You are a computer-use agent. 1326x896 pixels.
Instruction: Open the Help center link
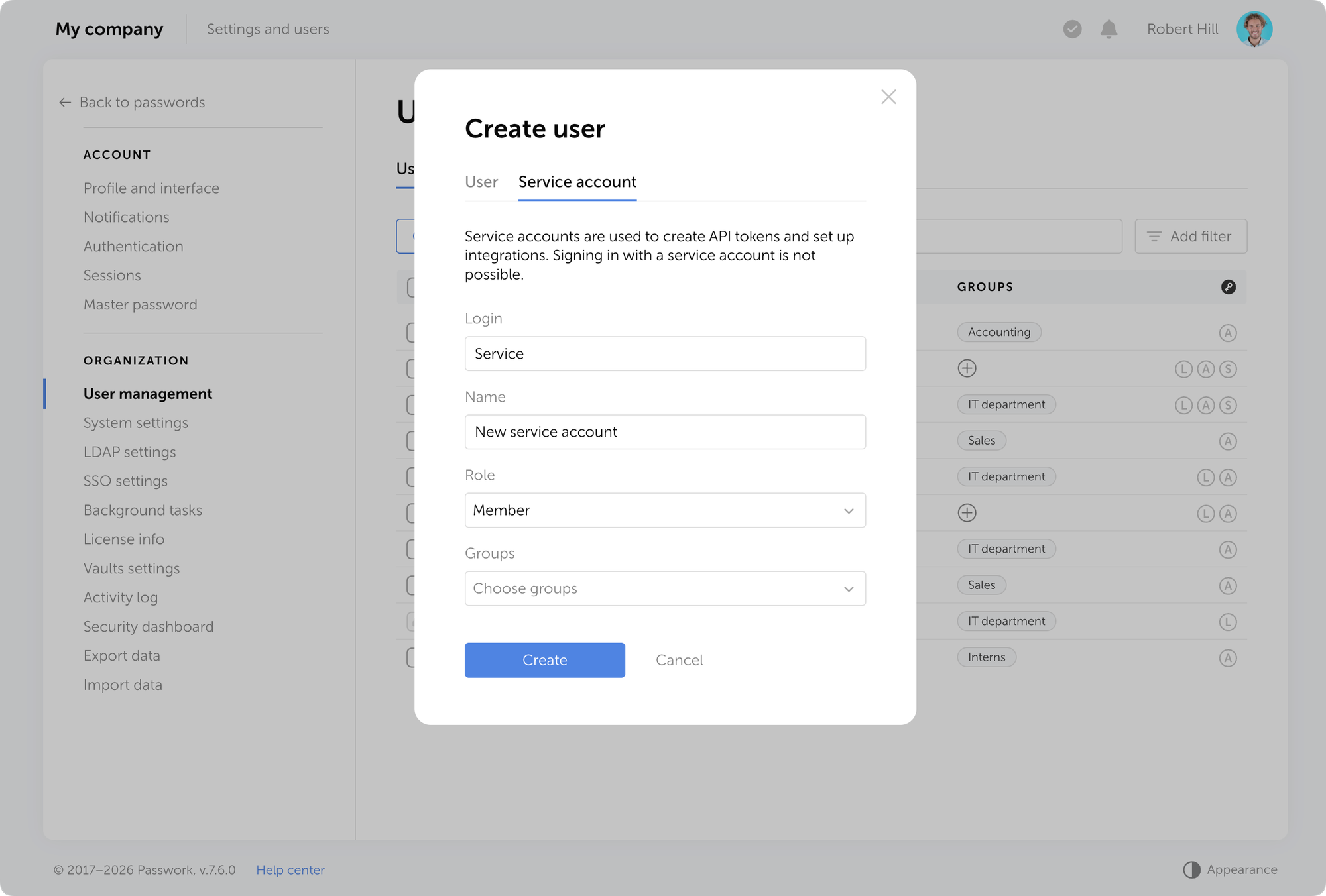point(290,869)
